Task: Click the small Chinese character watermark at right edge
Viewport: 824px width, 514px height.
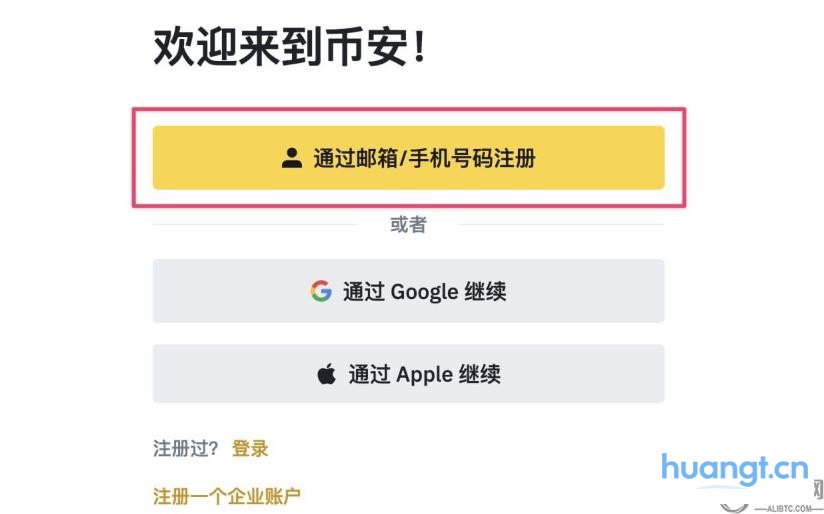Action: [817, 490]
